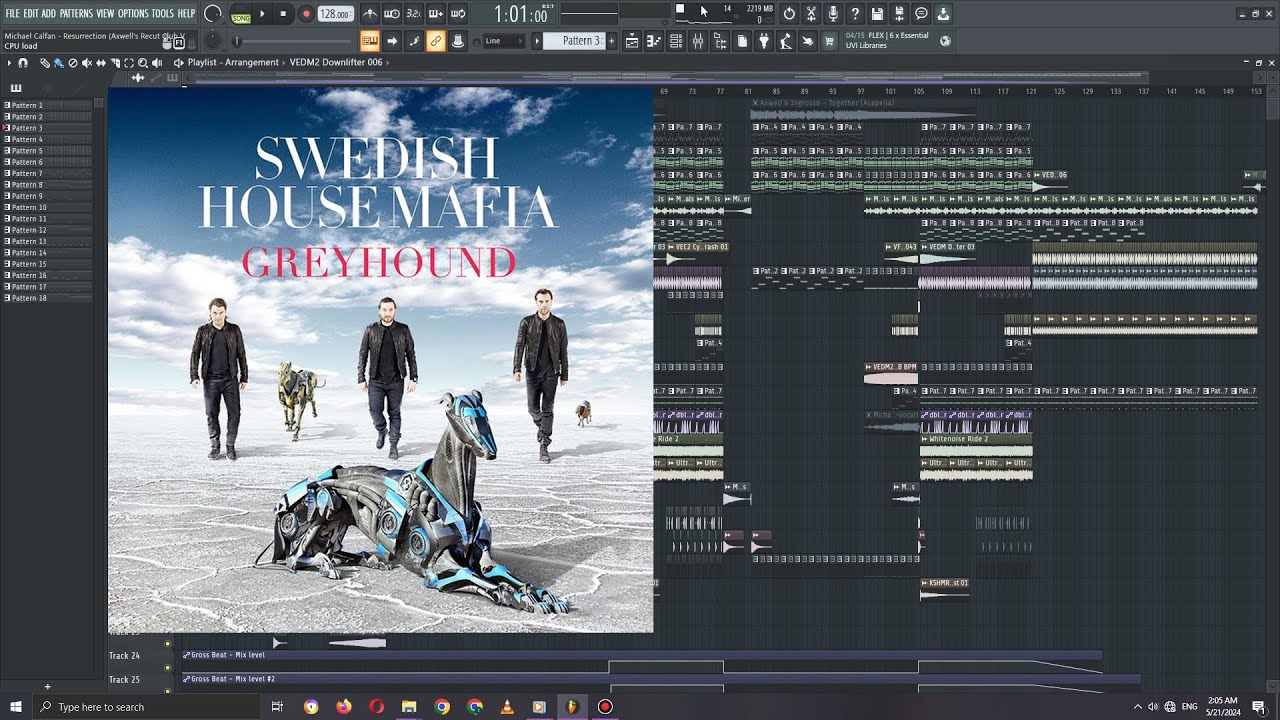Image resolution: width=1280 pixels, height=720 pixels.
Task: Click the one-click recording microphone icon
Action: pyautogui.click(x=833, y=14)
